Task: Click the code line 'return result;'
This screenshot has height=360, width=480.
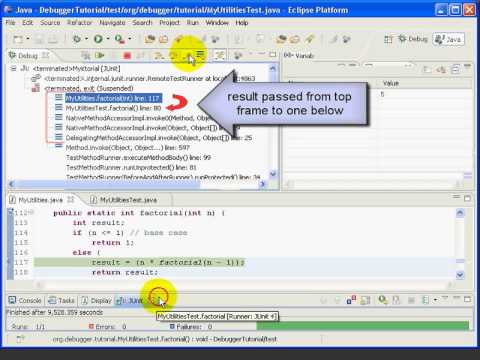Action: tap(125, 272)
